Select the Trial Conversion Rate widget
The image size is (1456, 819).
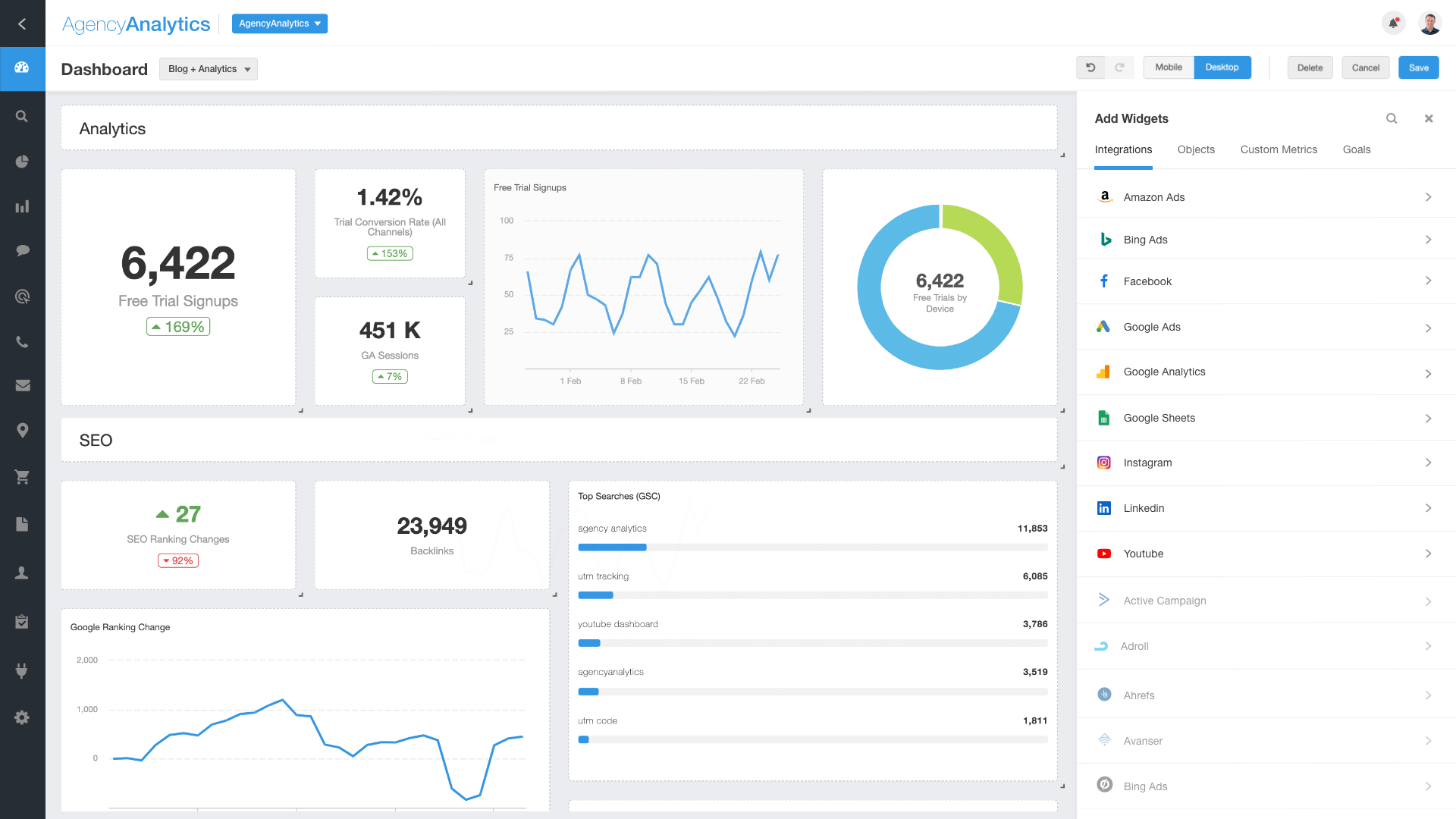pyautogui.click(x=390, y=224)
